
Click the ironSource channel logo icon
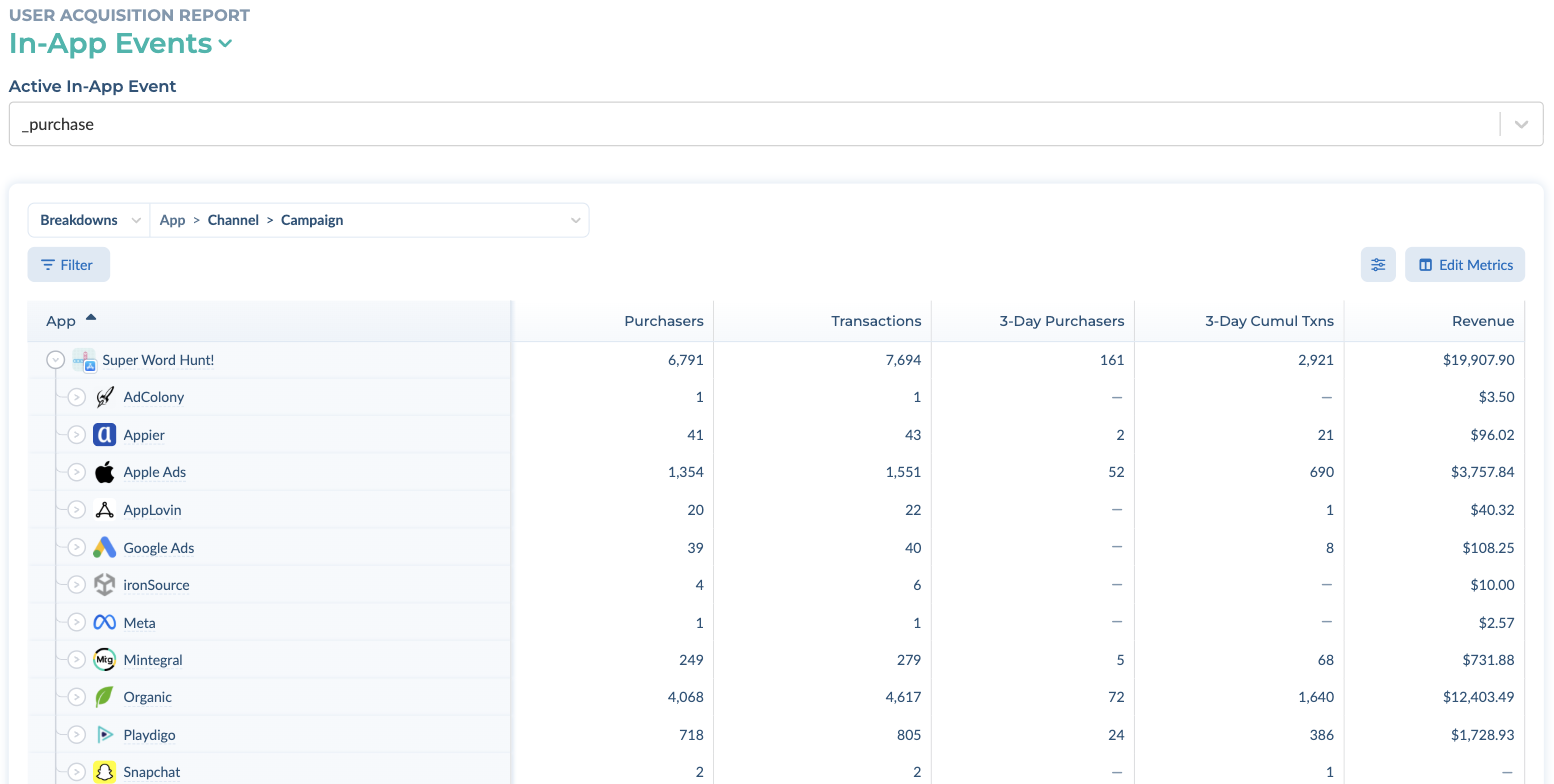(x=105, y=585)
